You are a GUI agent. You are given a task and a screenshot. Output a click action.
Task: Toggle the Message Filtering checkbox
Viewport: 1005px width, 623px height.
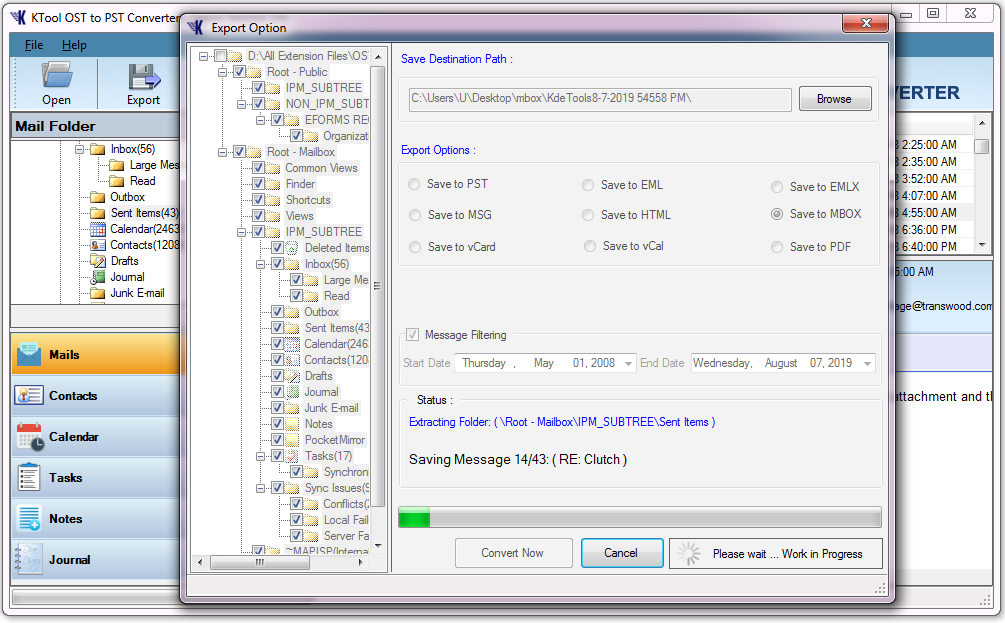tap(412, 335)
